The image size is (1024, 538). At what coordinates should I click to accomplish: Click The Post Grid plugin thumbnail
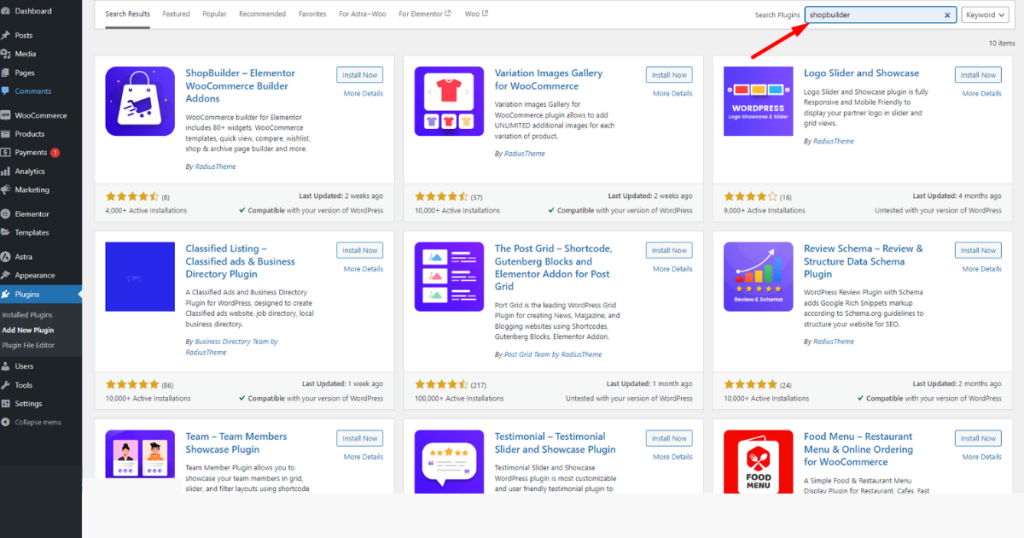click(449, 277)
